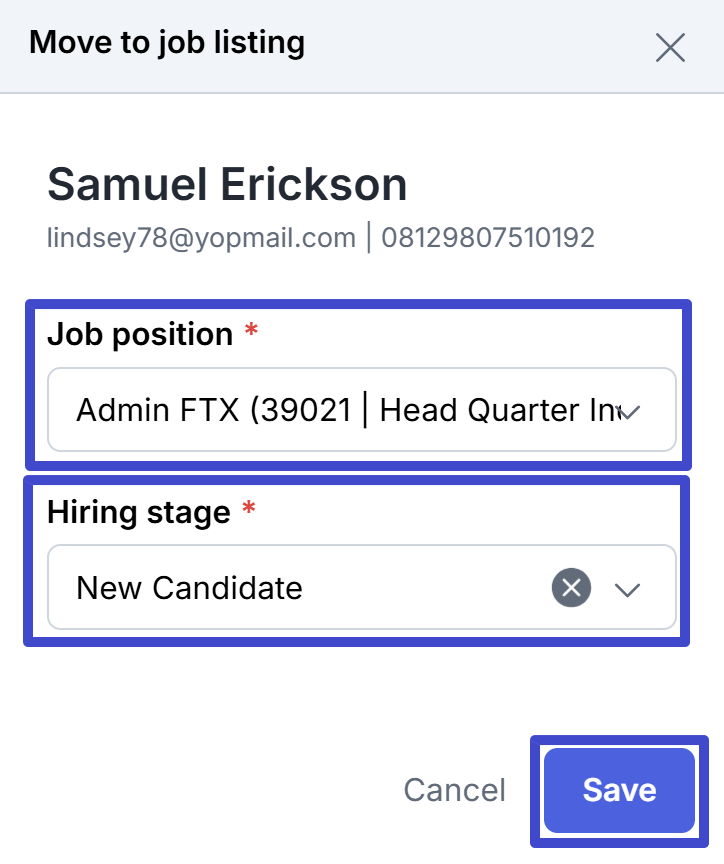The height and width of the screenshot is (864, 724).
Task: Click the New Candidate stage text
Action: point(189,588)
